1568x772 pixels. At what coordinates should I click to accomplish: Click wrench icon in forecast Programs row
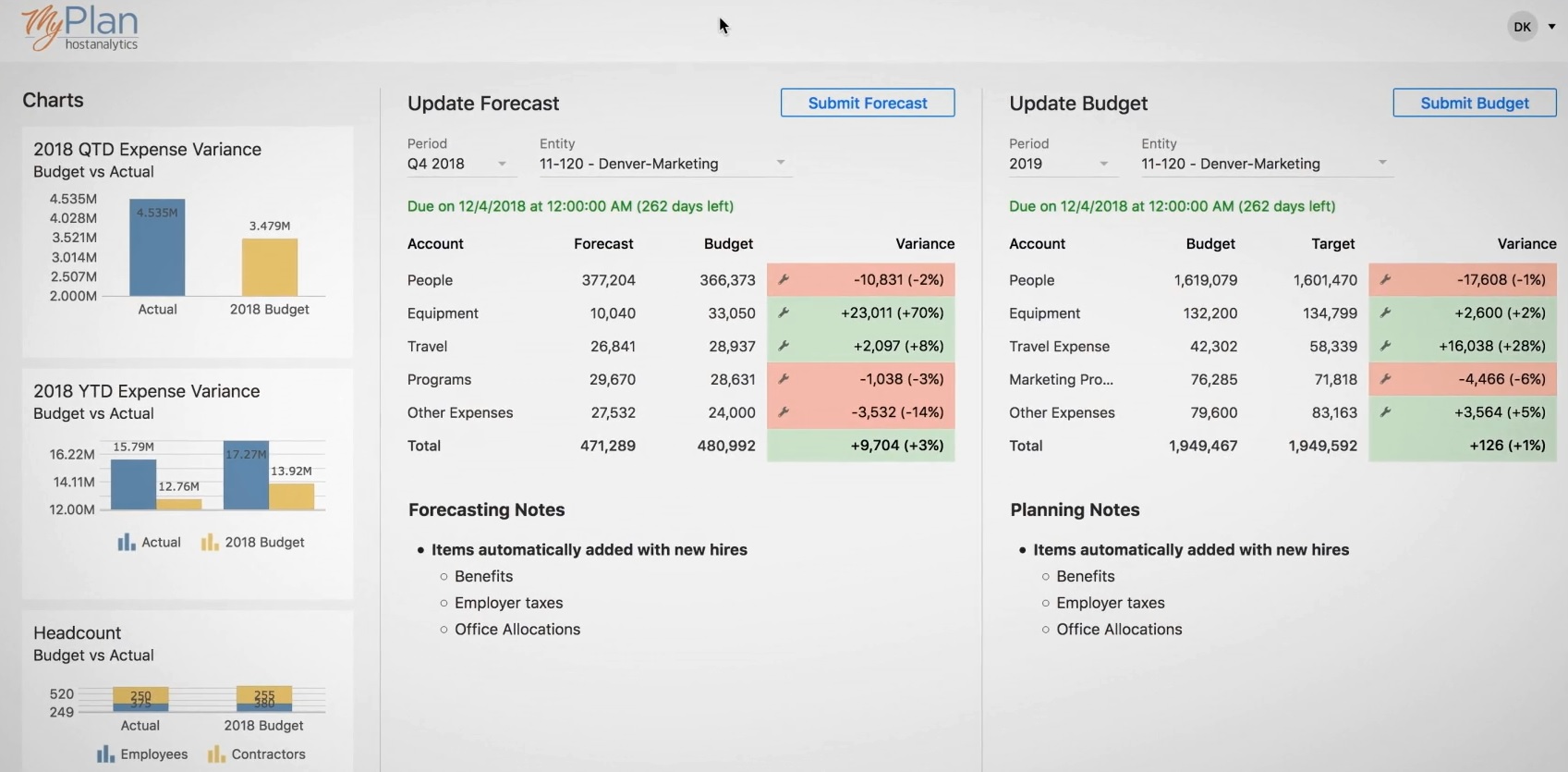tap(784, 379)
